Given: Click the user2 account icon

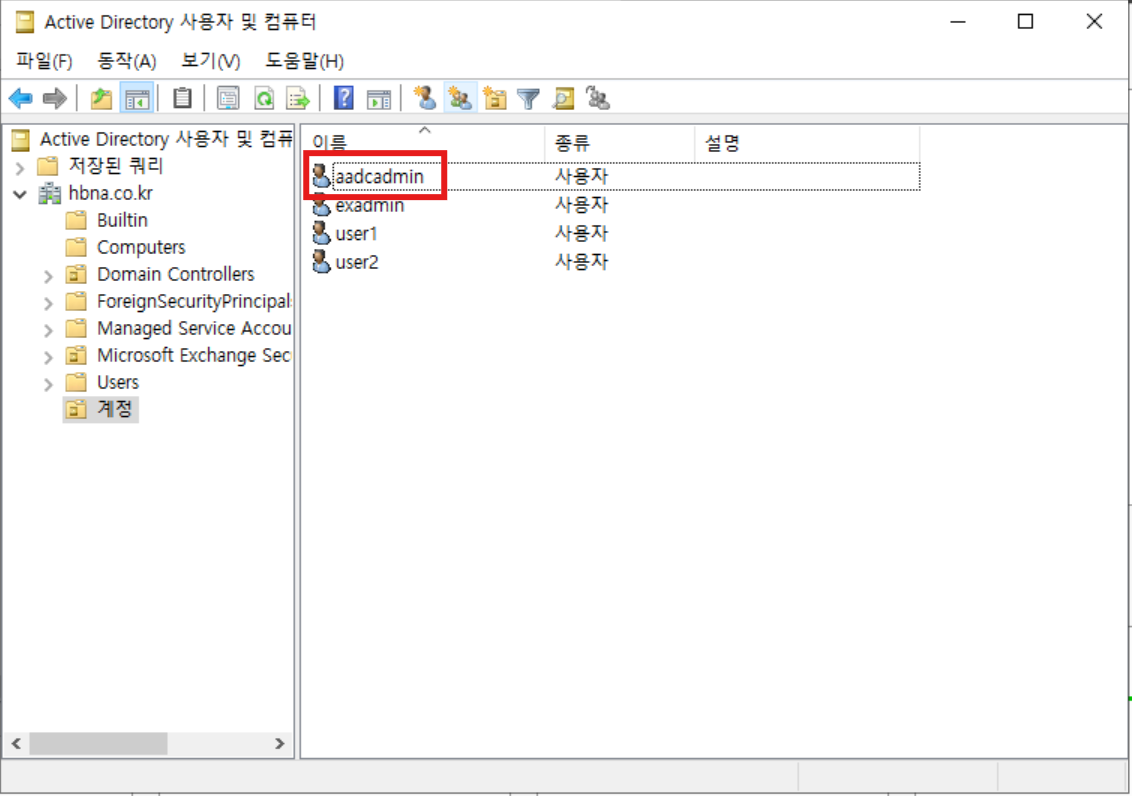Looking at the screenshot, I should point(321,261).
